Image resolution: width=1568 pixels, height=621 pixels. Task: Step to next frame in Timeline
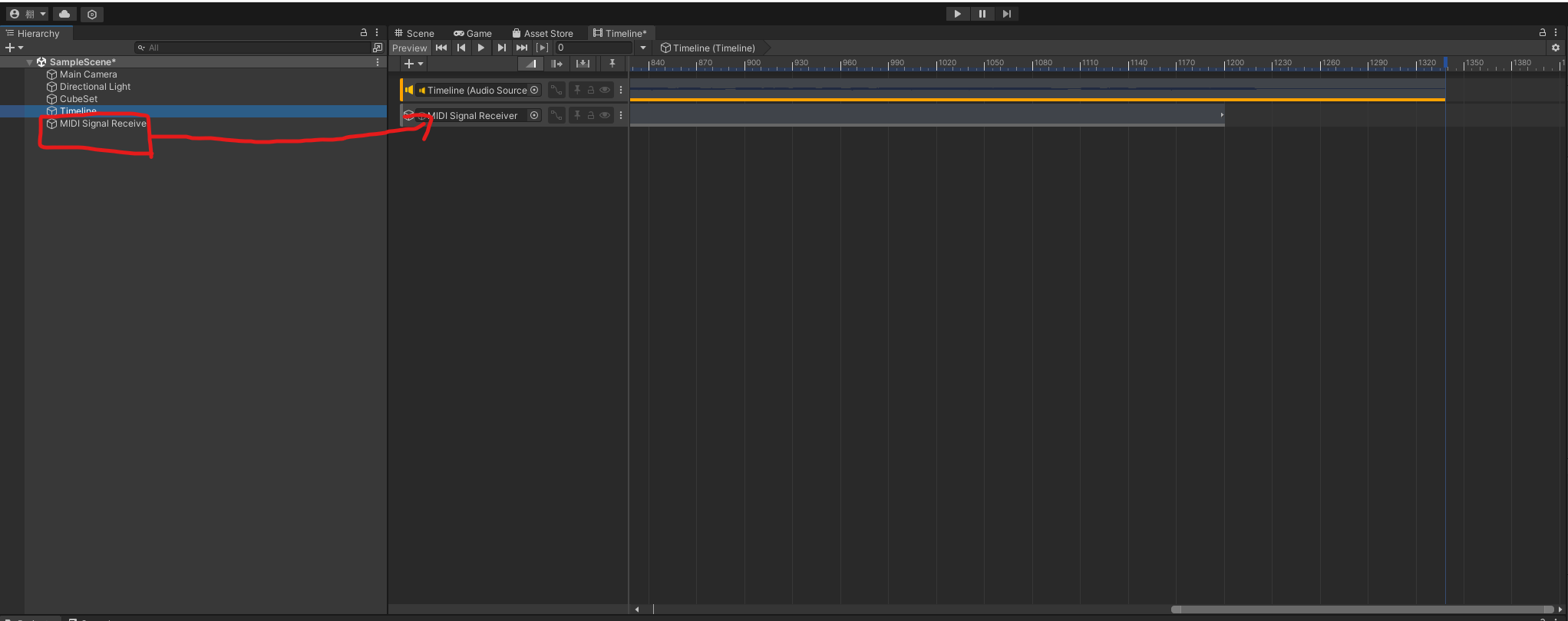click(x=501, y=48)
